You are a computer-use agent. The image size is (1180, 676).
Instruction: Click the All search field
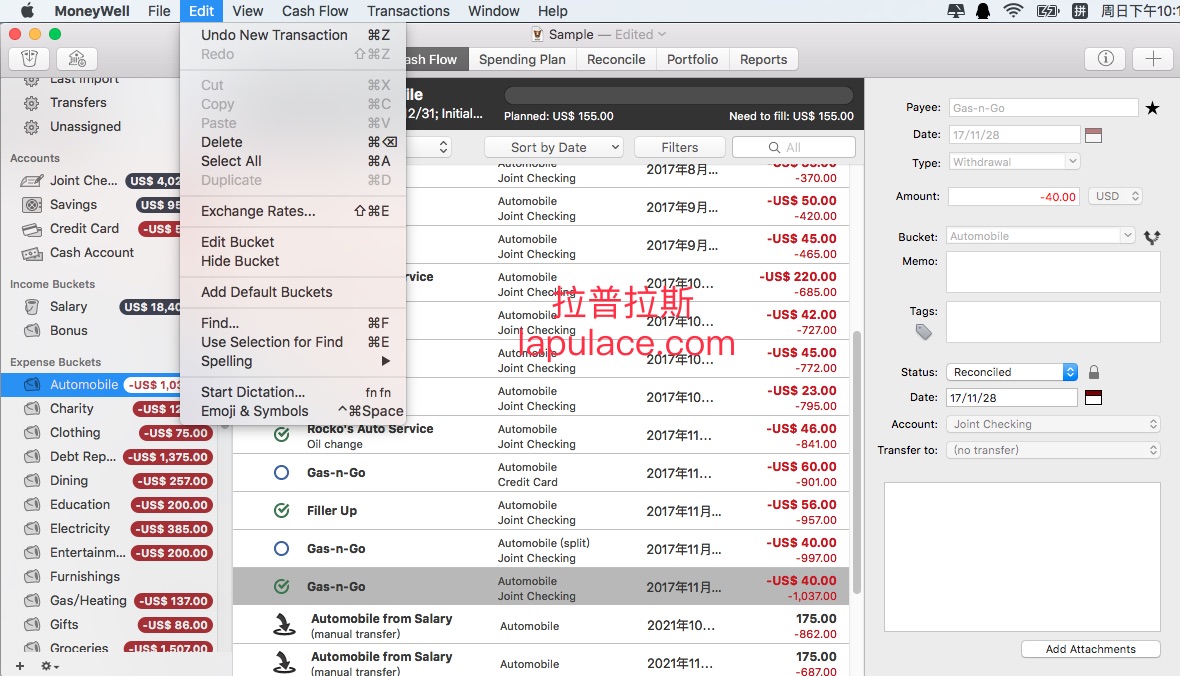[794, 148]
